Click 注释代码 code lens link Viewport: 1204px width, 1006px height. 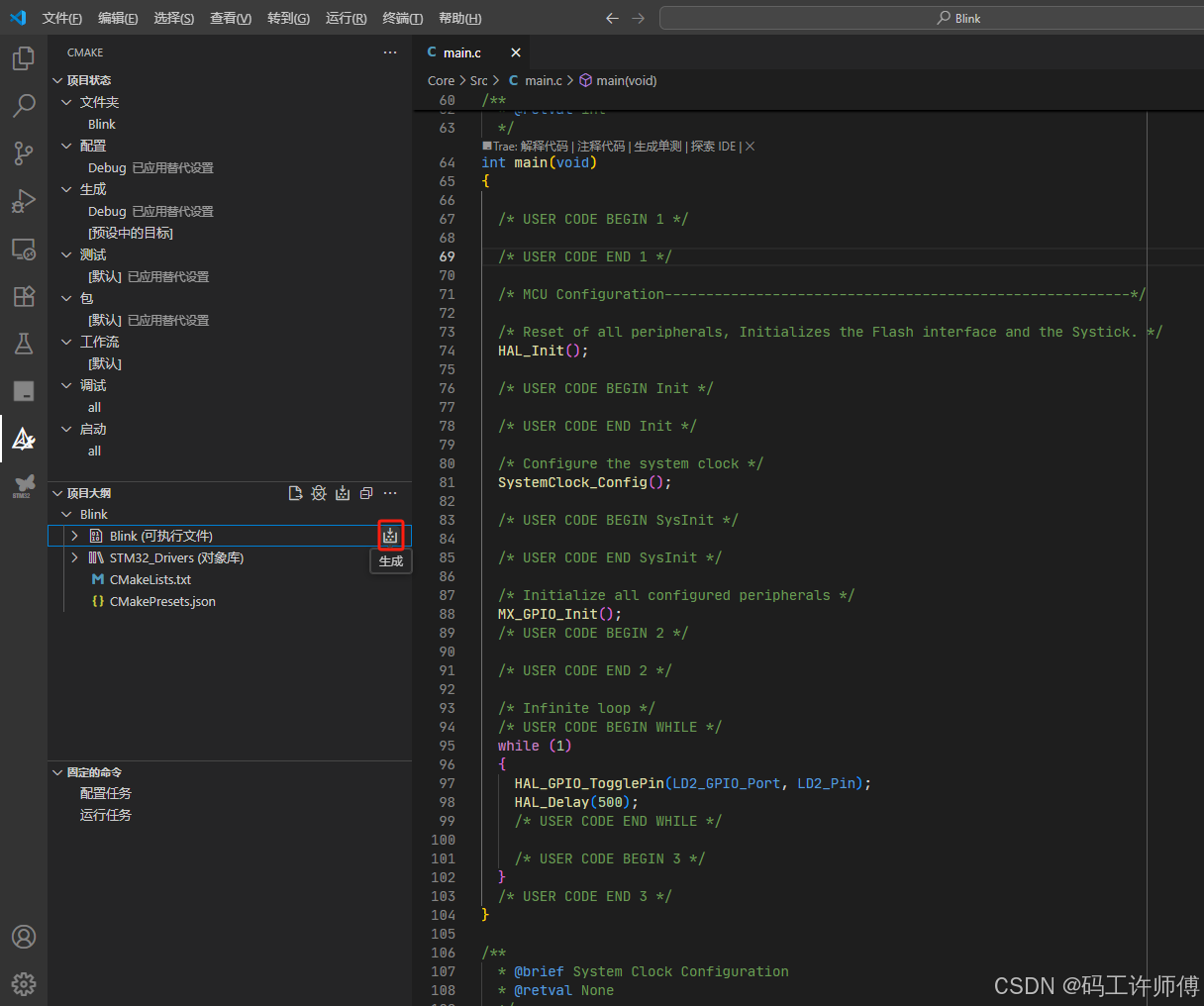(601, 147)
